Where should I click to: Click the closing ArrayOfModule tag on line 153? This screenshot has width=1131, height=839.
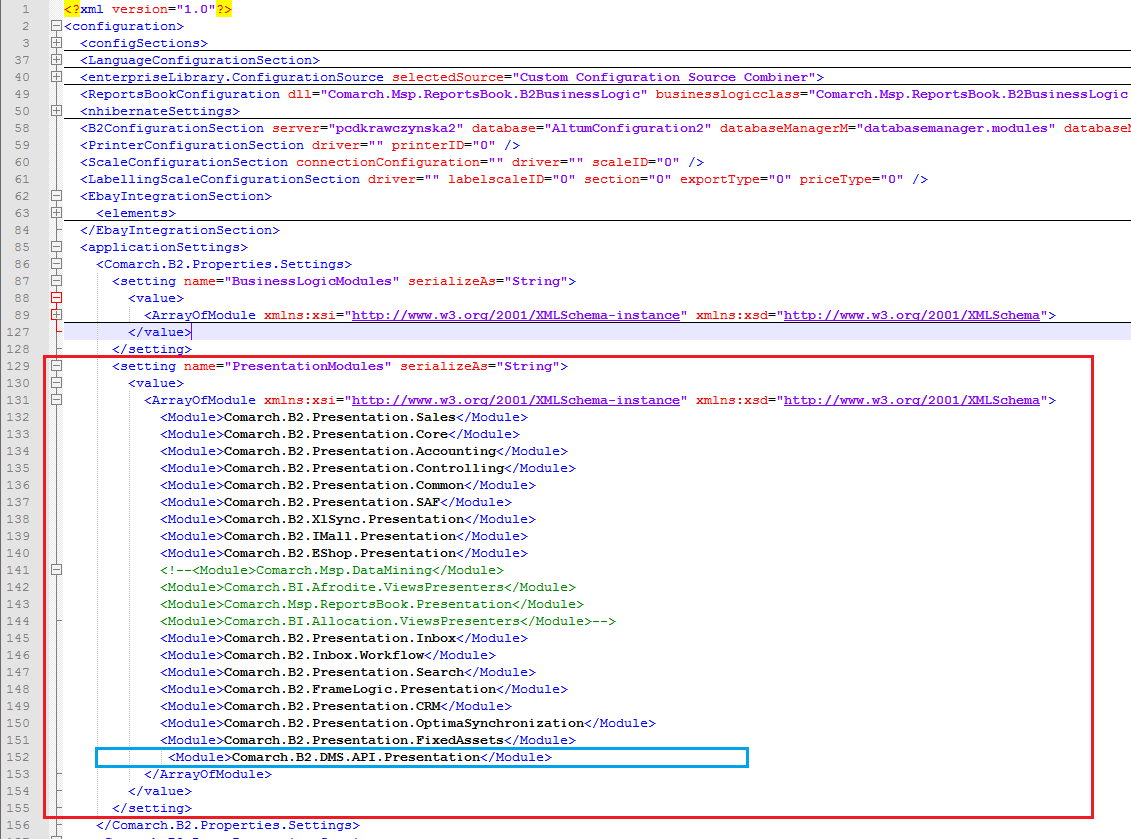pyautogui.click(x=208, y=774)
